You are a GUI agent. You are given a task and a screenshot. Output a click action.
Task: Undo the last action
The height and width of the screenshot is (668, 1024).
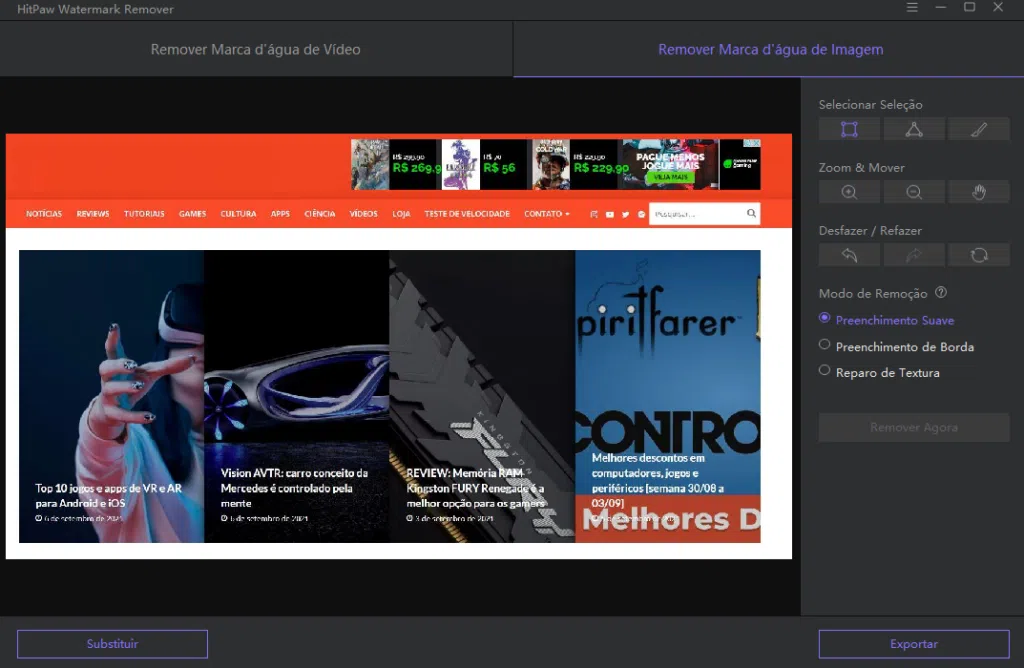849,255
